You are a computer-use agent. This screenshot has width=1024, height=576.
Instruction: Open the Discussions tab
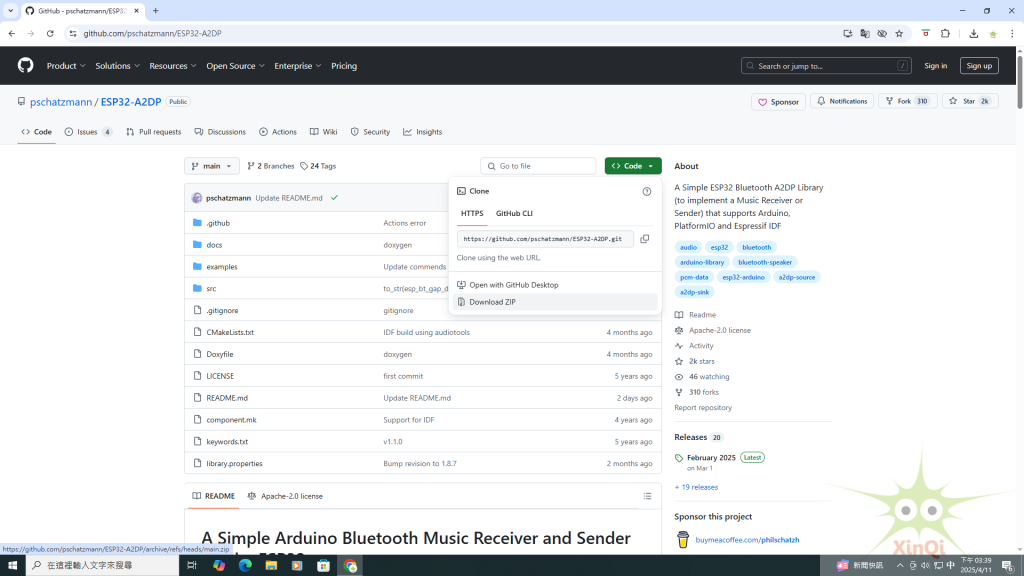(220, 132)
